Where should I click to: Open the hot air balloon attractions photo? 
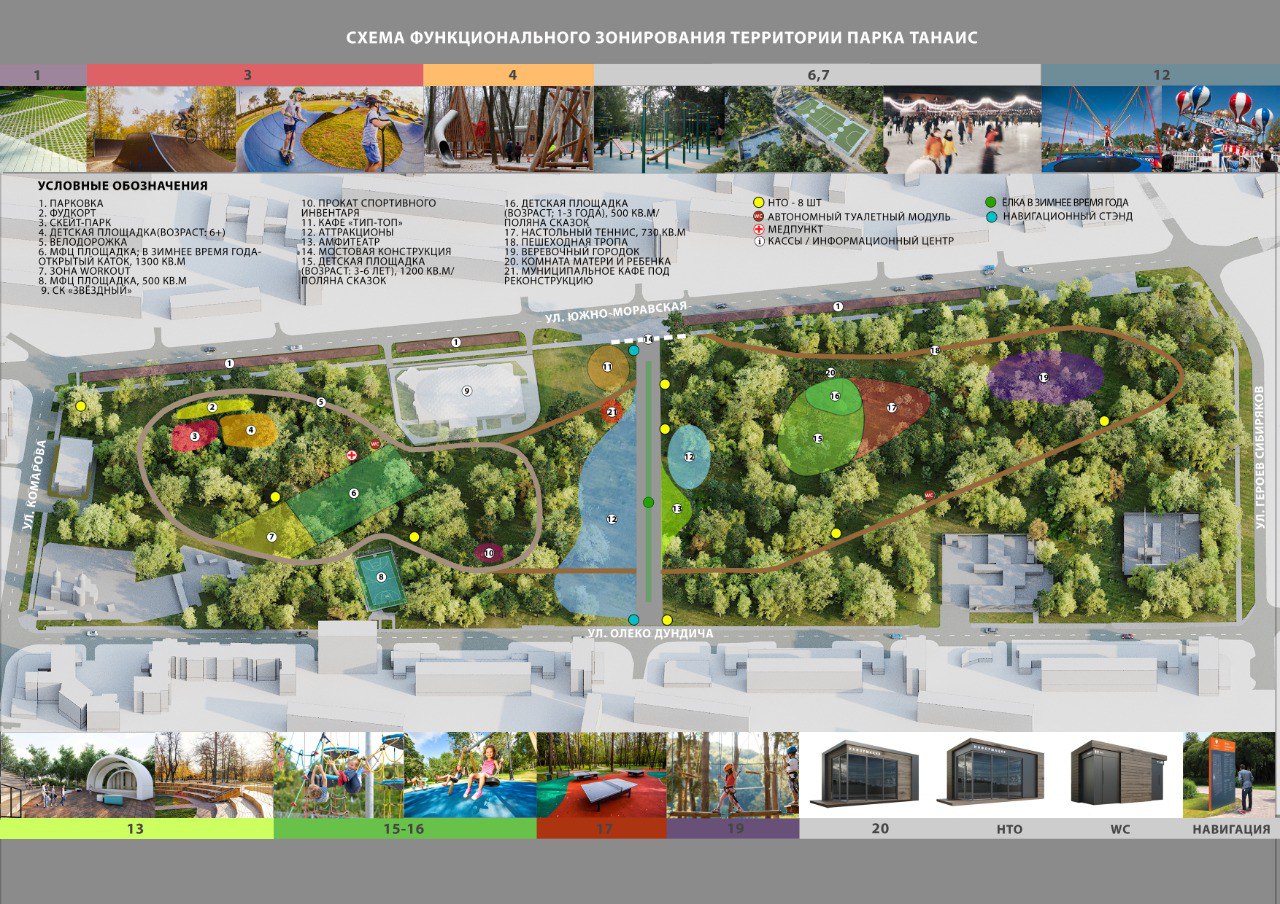(1160, 129)
